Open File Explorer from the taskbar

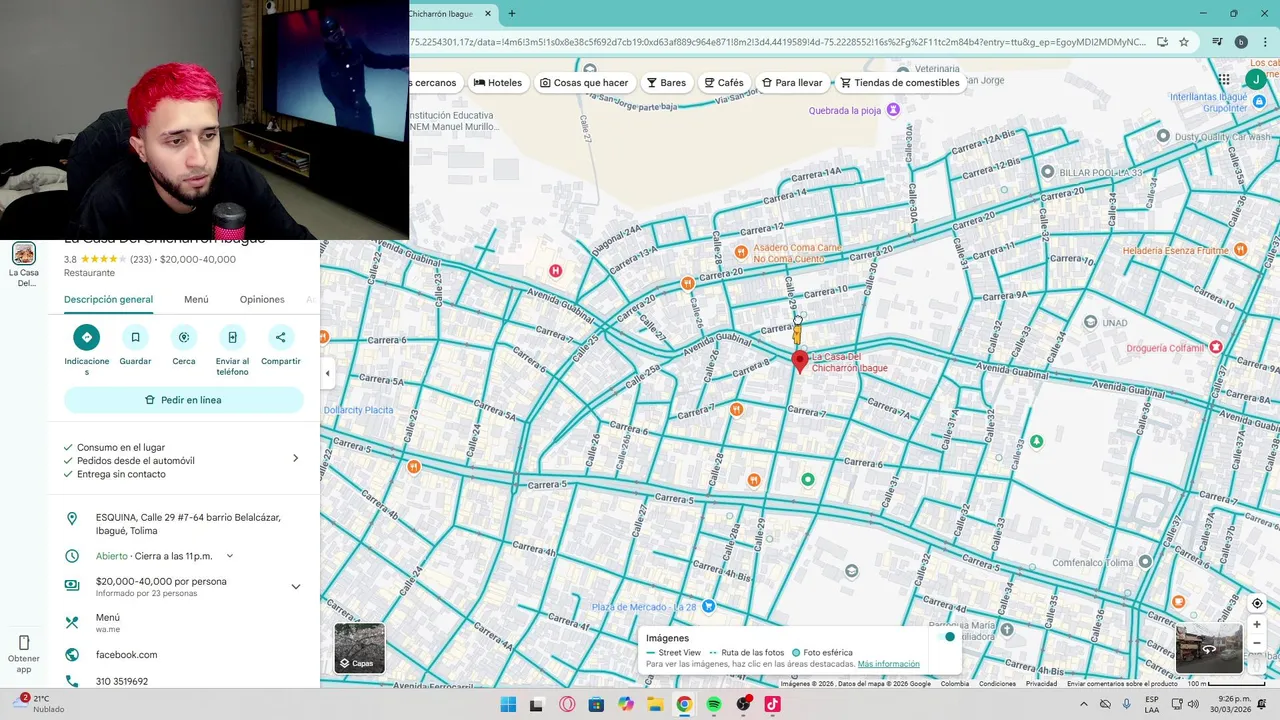click(655, 704)
